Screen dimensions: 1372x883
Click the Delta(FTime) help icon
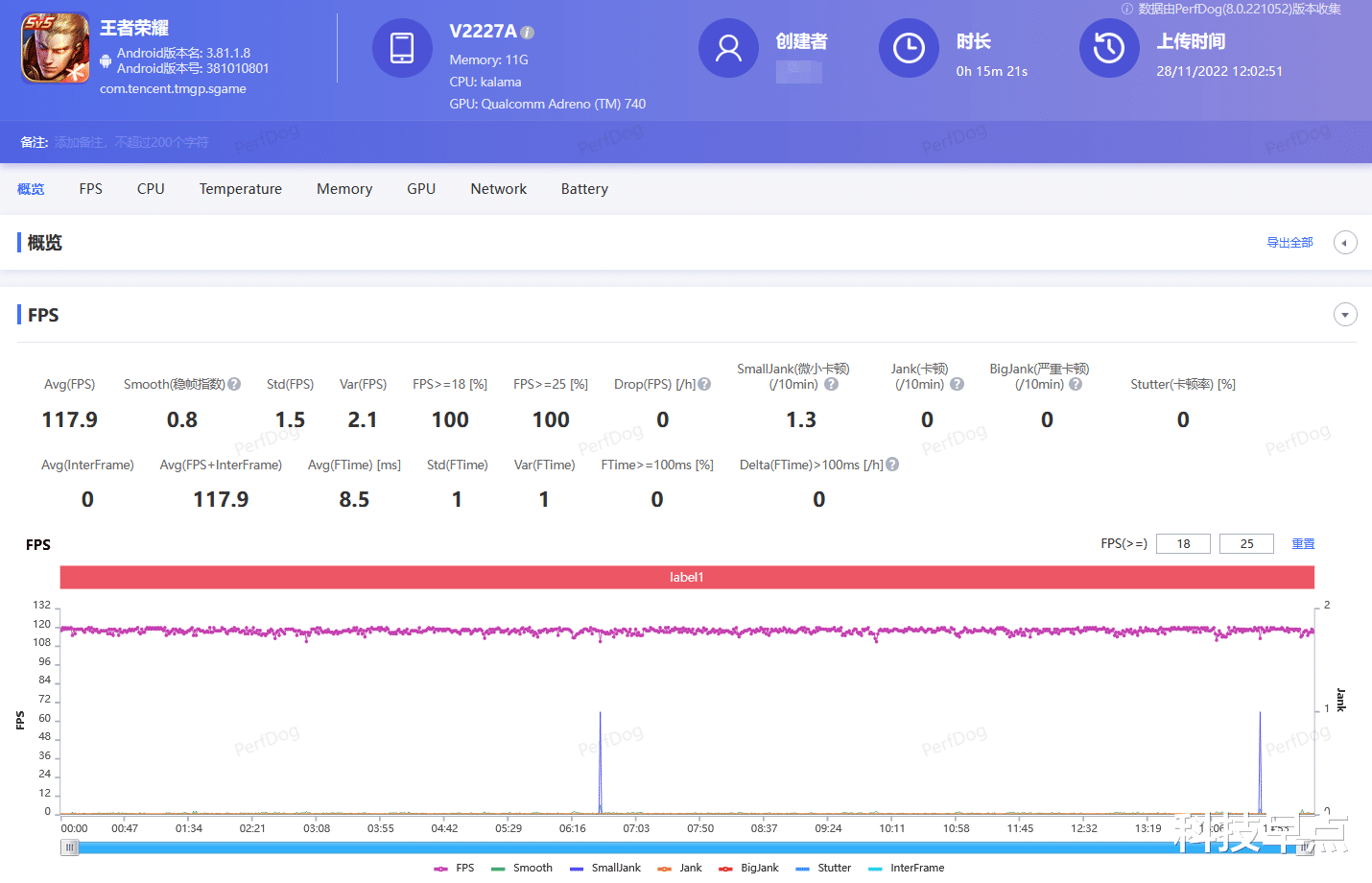point(892,465)
